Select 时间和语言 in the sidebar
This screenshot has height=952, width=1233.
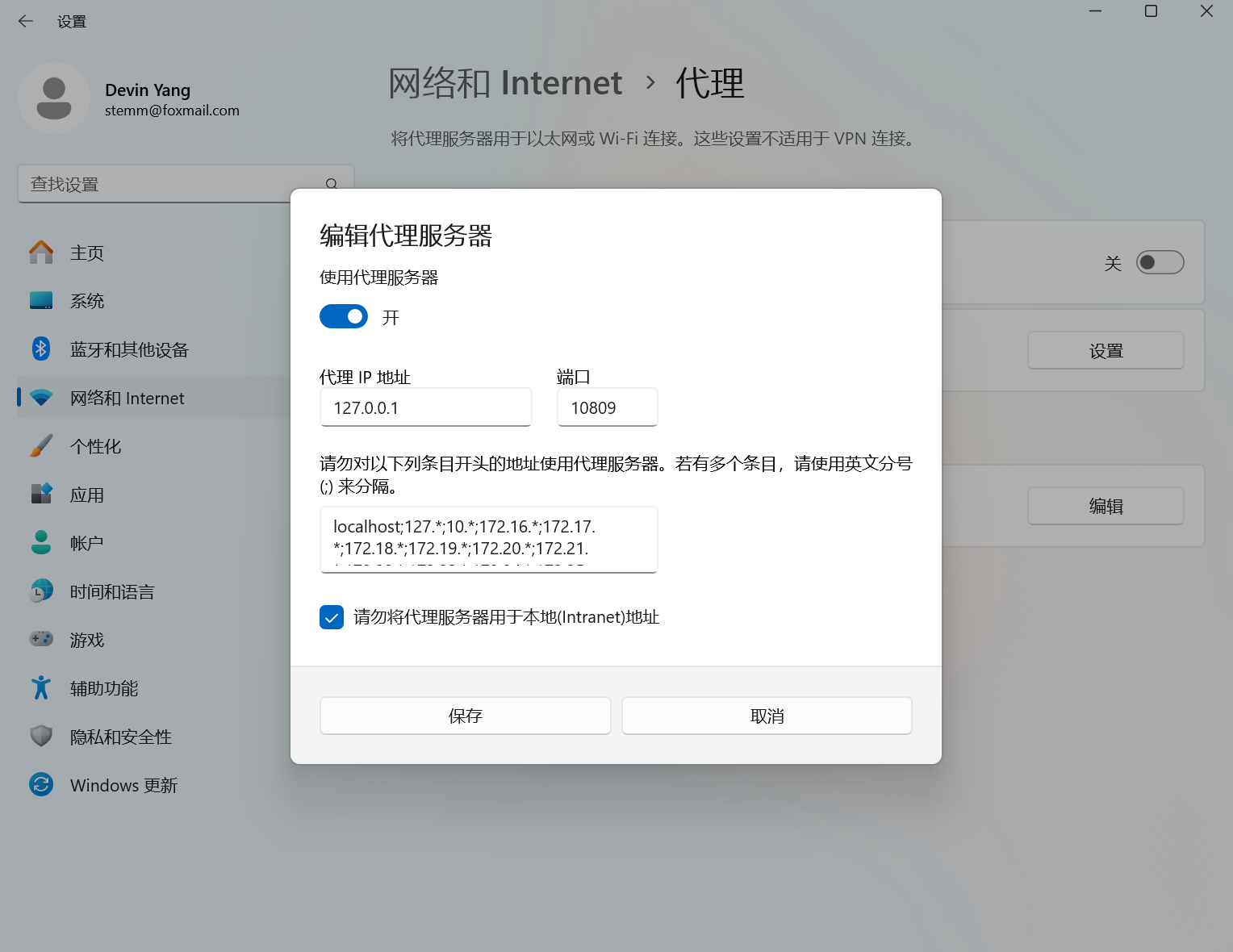click(111, 591)
